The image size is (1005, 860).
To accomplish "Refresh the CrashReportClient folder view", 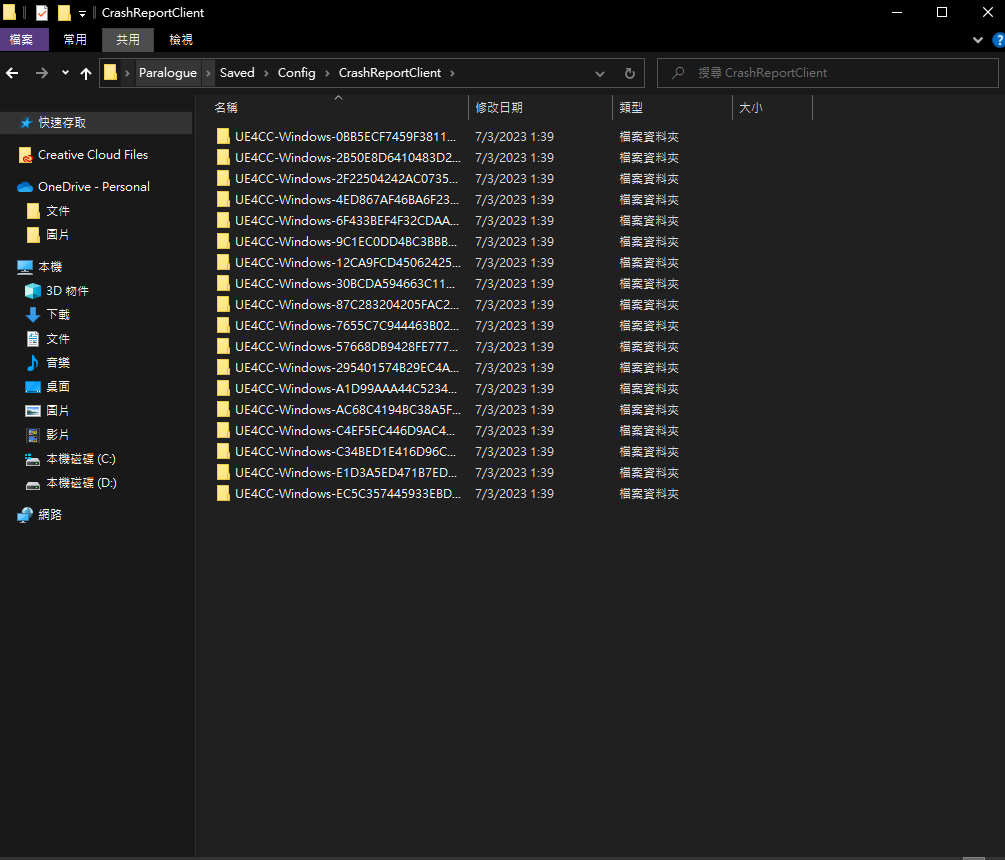I will click(x=629, y=73).
